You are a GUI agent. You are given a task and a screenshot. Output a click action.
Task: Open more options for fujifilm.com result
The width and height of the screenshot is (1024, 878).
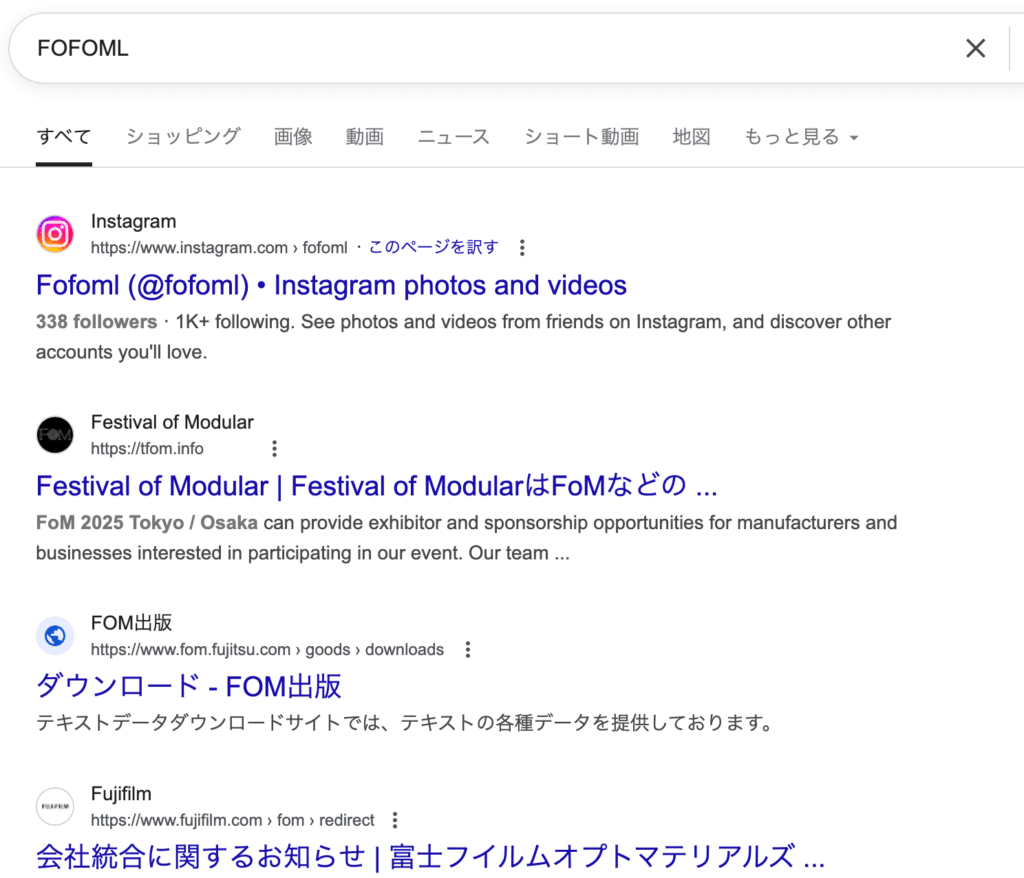tap(394, 820)
